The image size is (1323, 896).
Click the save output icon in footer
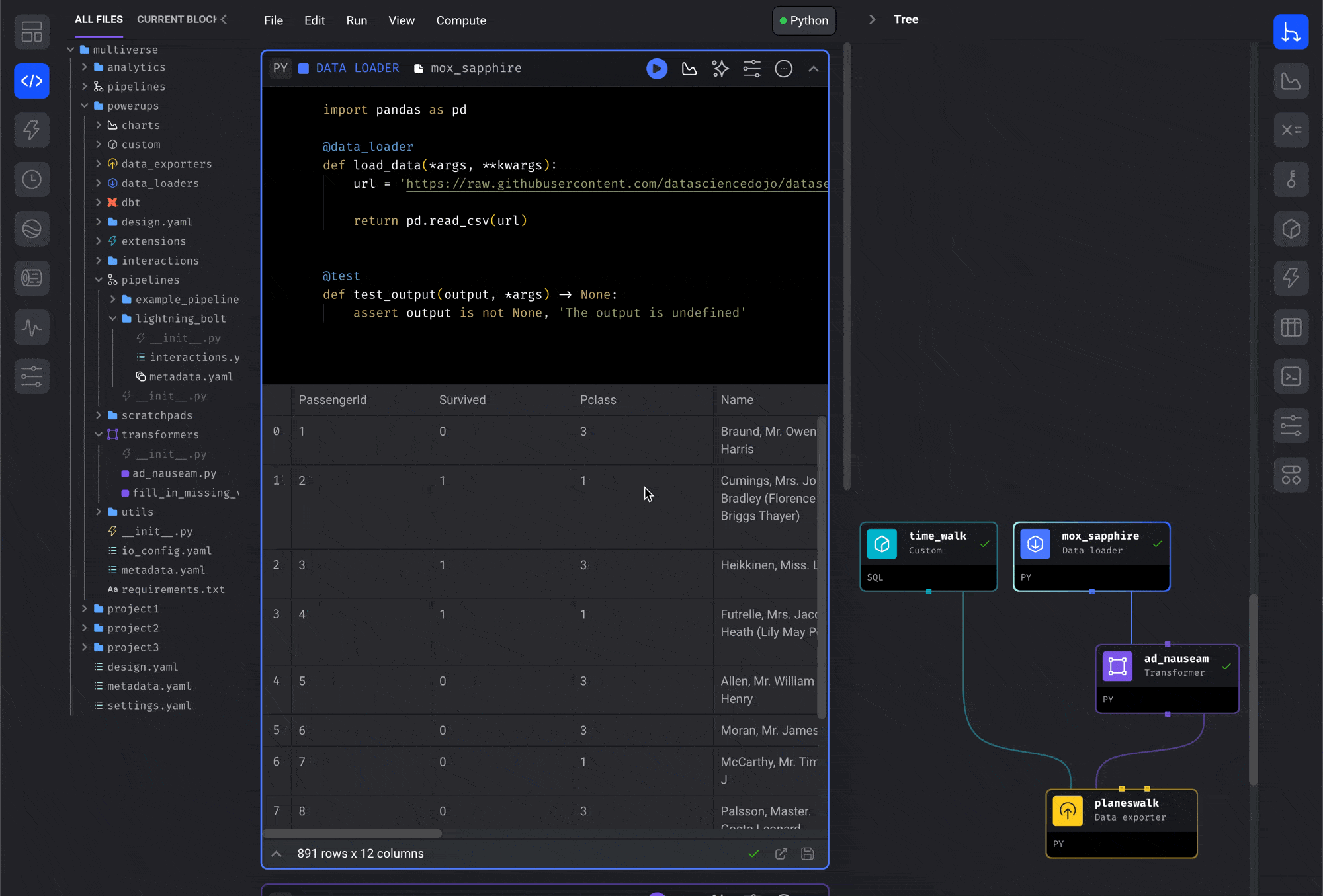(807, 854)
